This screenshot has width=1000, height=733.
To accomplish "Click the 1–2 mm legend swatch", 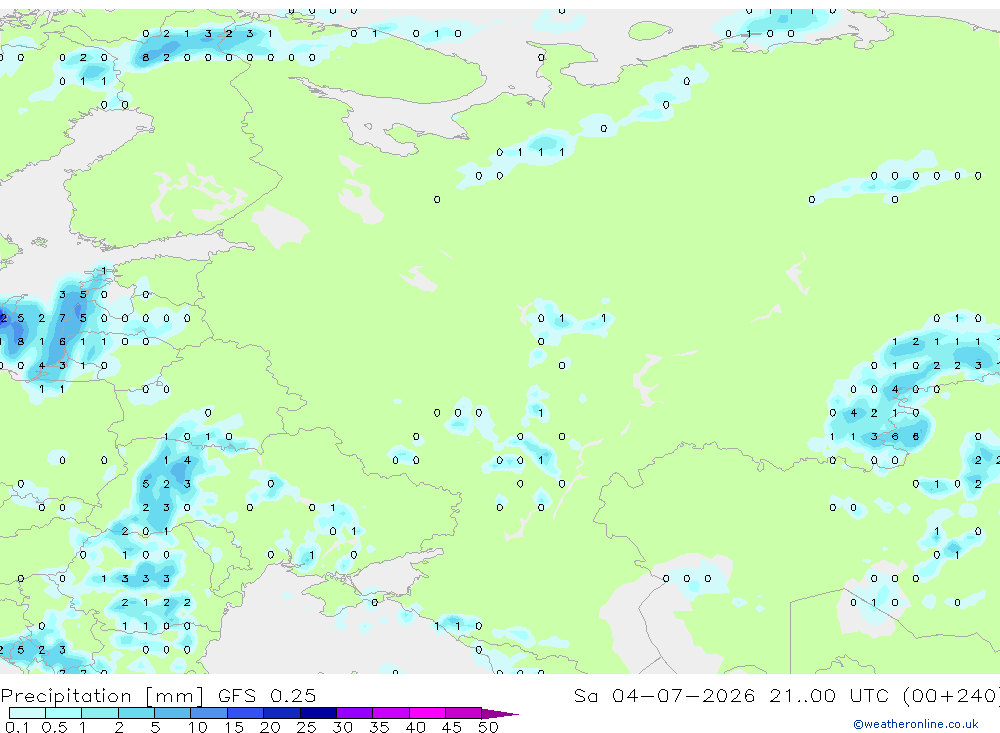I will pos(100,713).
